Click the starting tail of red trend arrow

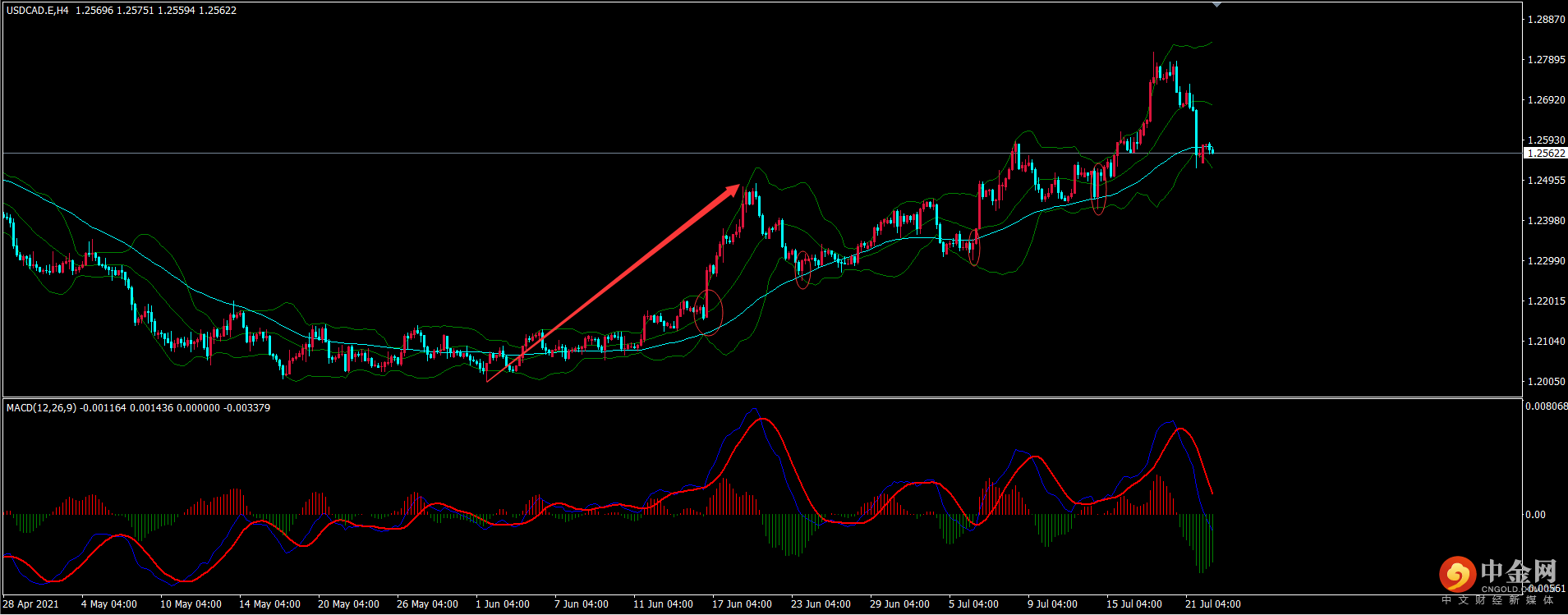coord(488,380)
